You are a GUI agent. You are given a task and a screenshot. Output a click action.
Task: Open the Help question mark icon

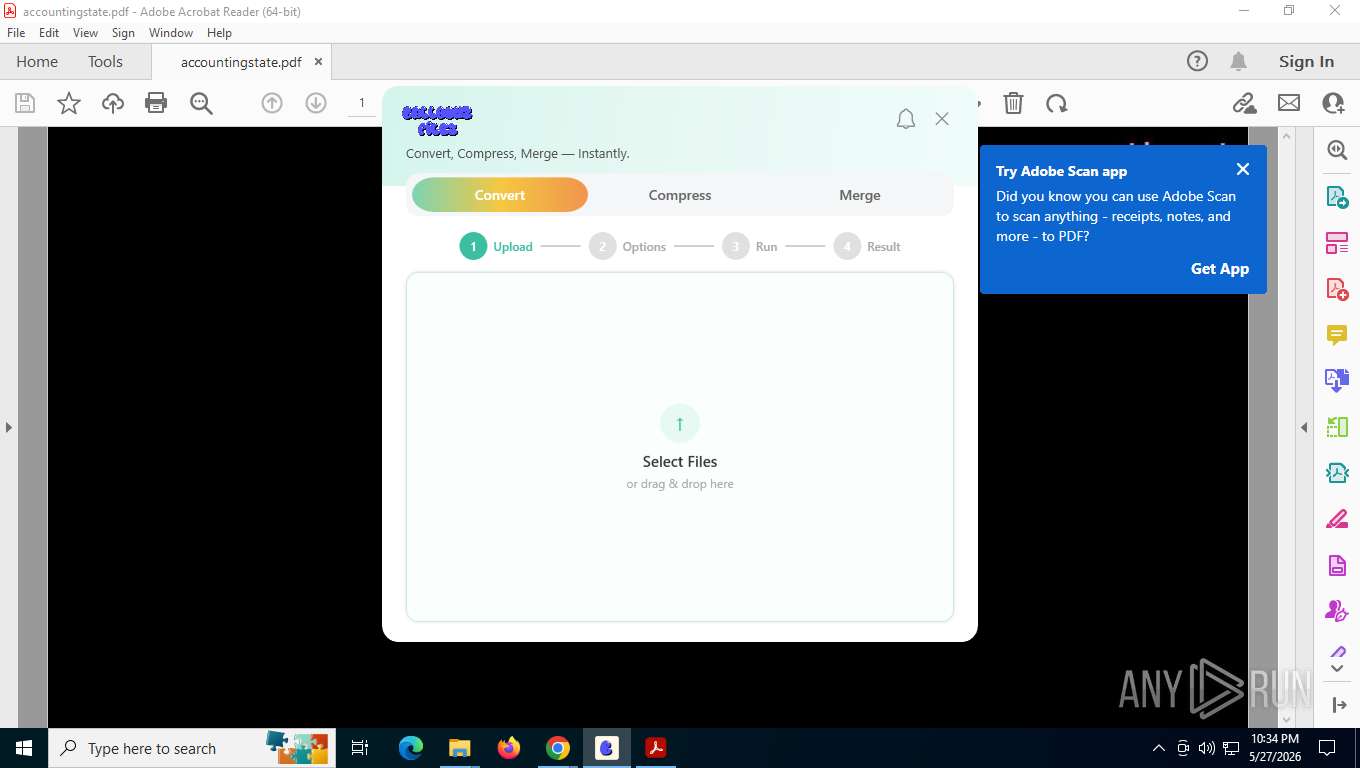click(x=1197, y=61)
